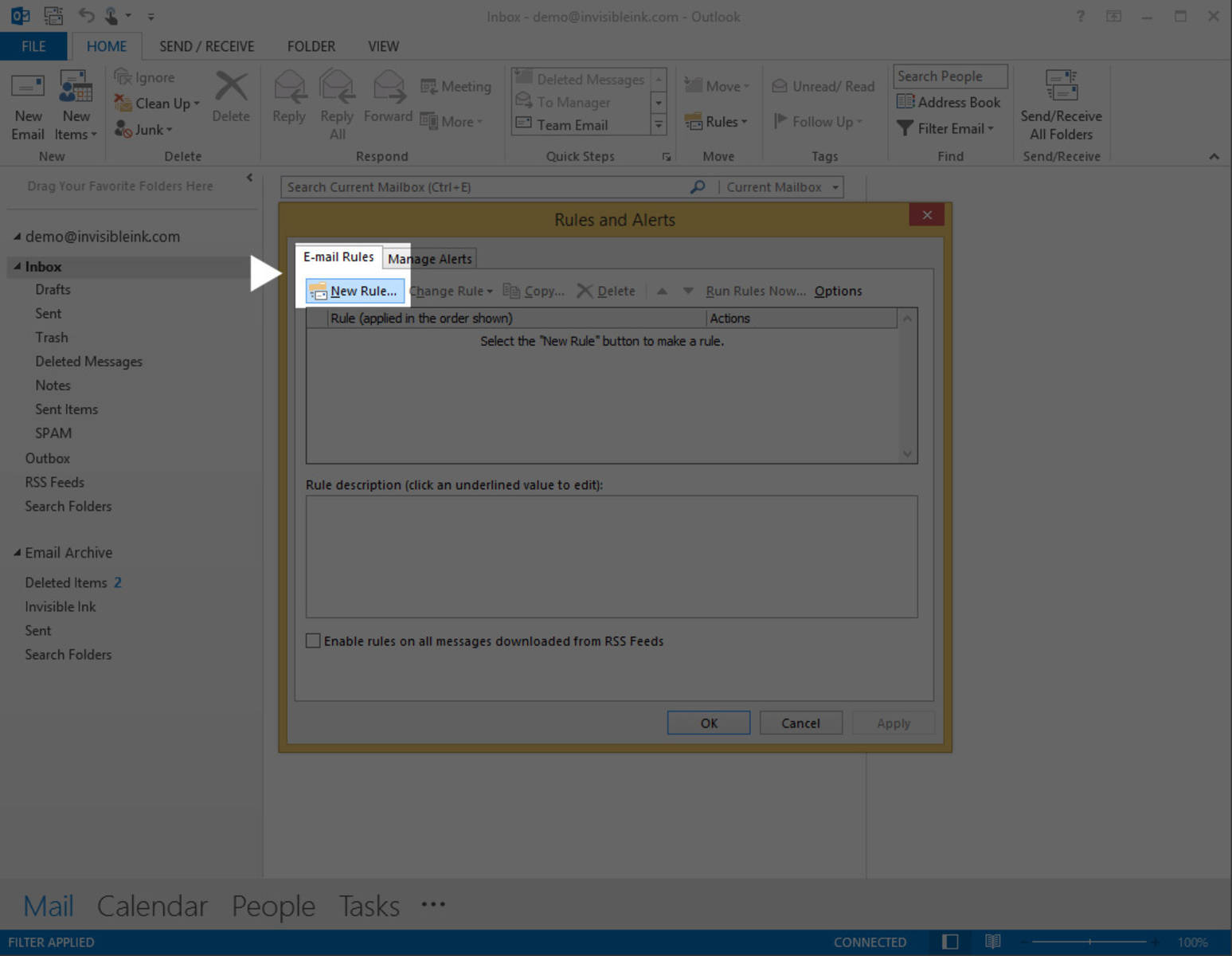
Task: Open the FILE tab
Action: (x=33, y=46)
